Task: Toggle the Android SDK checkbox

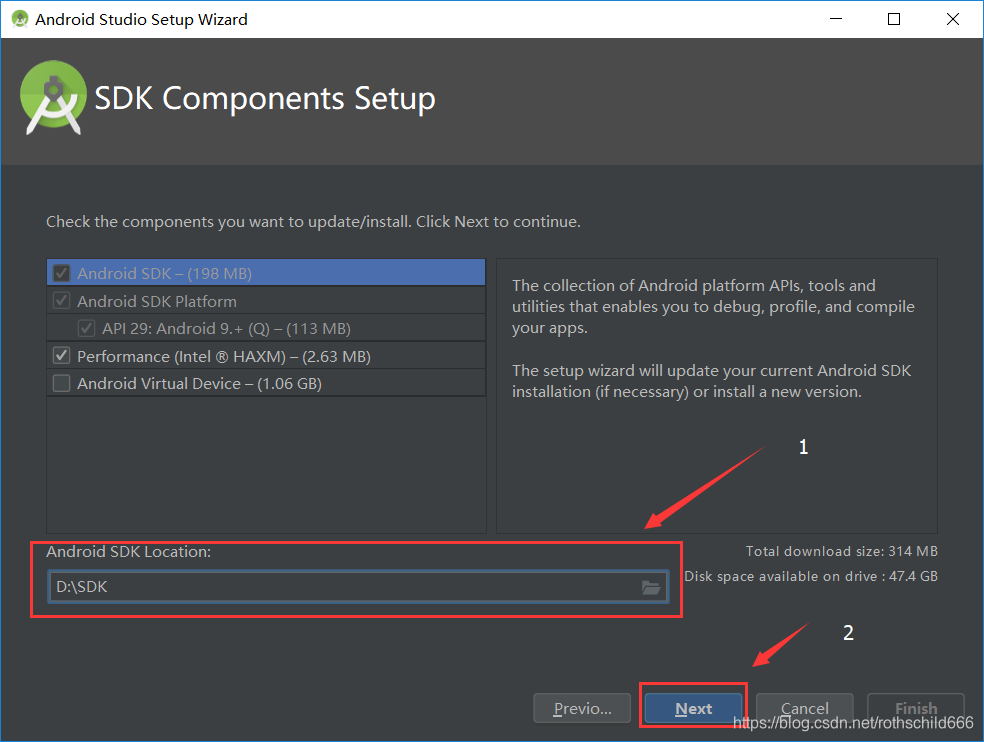Action: pyautogui.click(x=62, y=273)
